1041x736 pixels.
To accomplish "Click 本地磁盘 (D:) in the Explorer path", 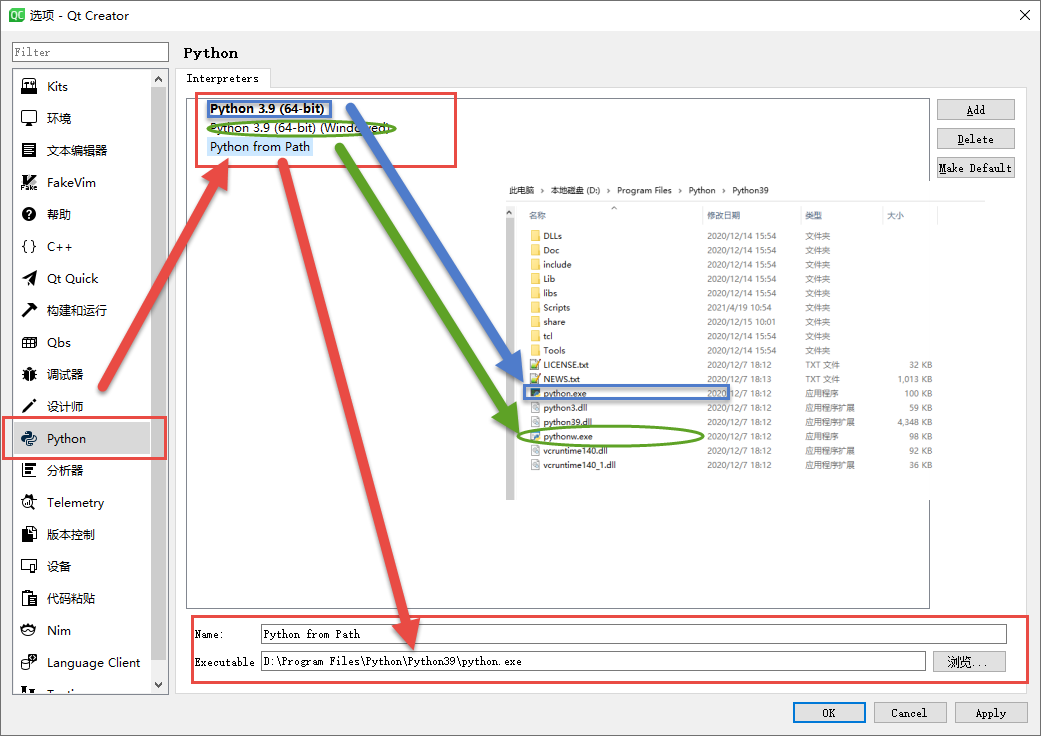I will pos(575,190).
